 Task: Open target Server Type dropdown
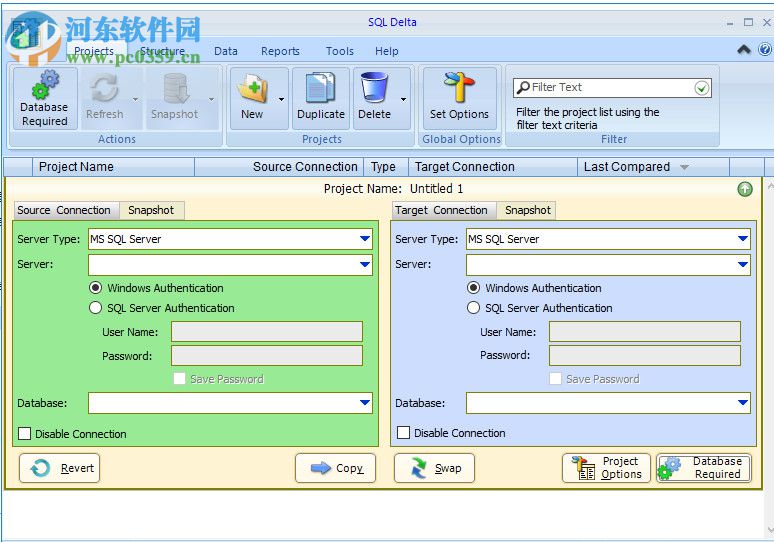pyautogui.click(x=743, y=239)
